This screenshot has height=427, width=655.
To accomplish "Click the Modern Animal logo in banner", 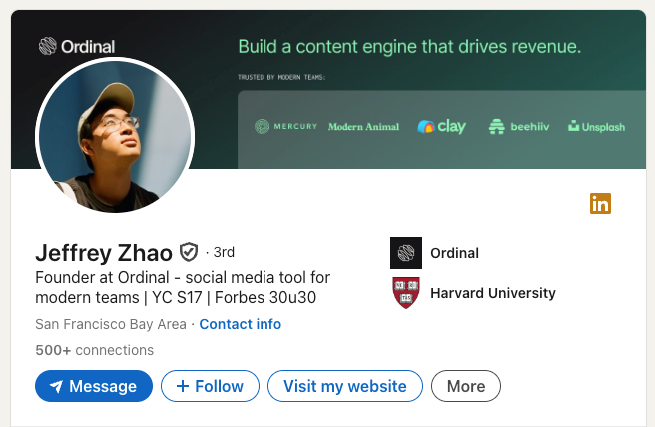I will [x=363, y=127].
